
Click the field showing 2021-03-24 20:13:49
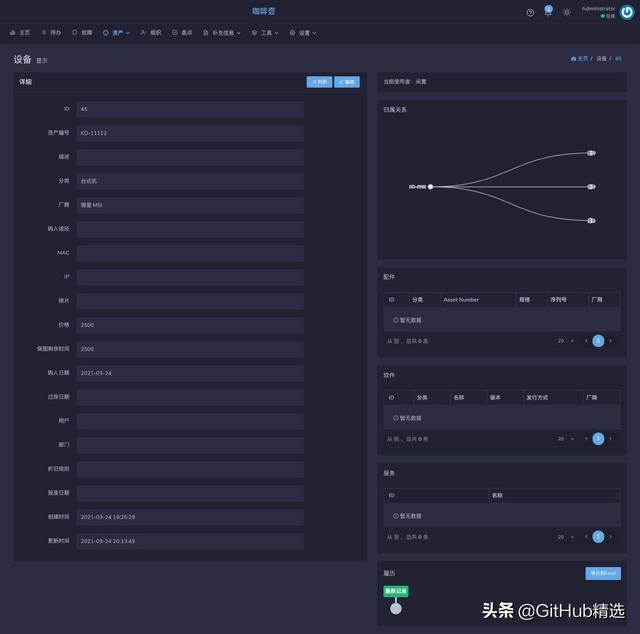click(x=190, y=541)
